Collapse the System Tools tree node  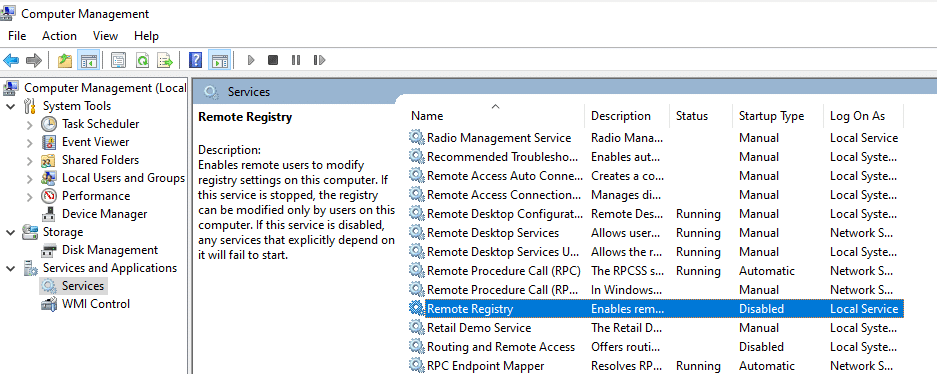point(10,106)
